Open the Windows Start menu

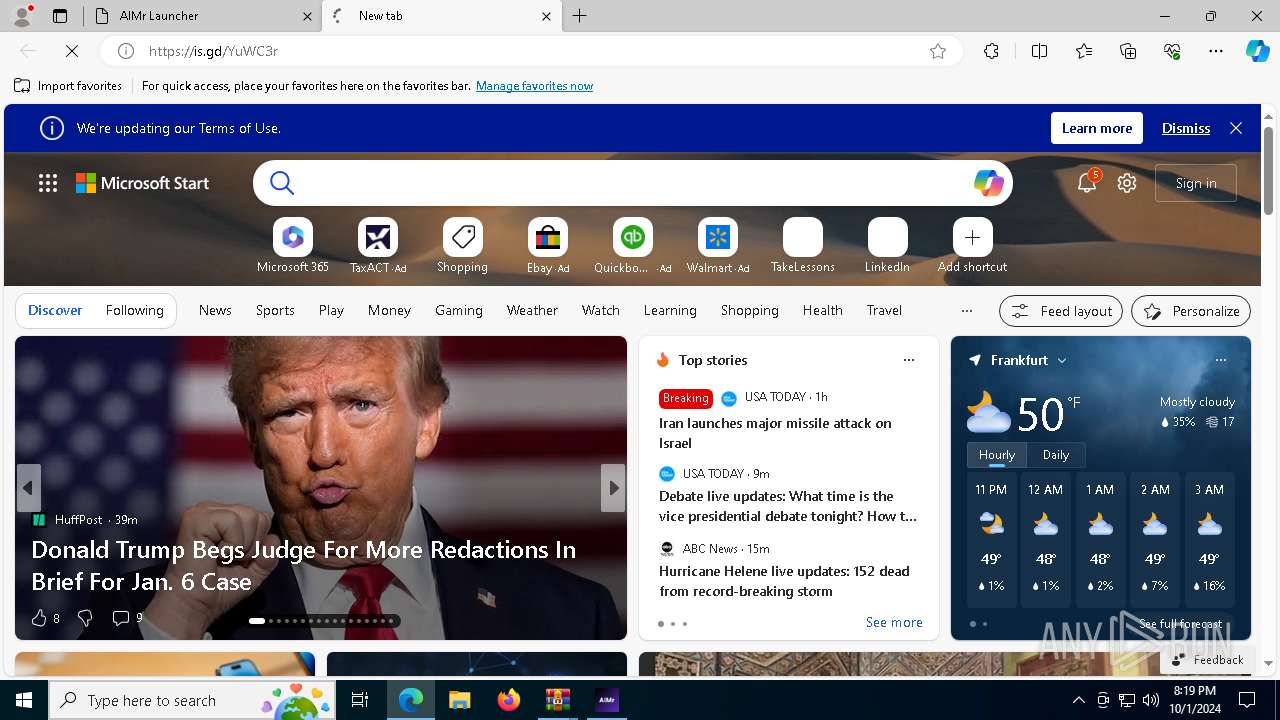(24, 700)
